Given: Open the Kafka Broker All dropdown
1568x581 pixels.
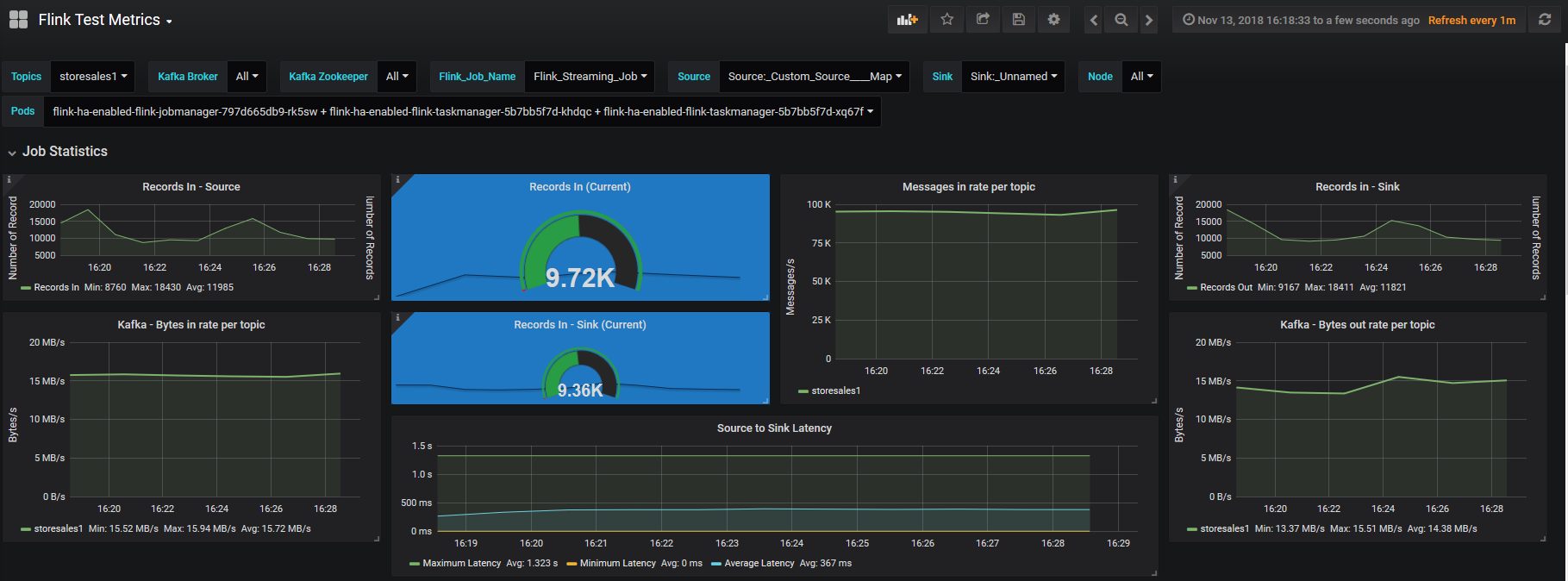Looking at the screenshot, I should tap(247, 77).
